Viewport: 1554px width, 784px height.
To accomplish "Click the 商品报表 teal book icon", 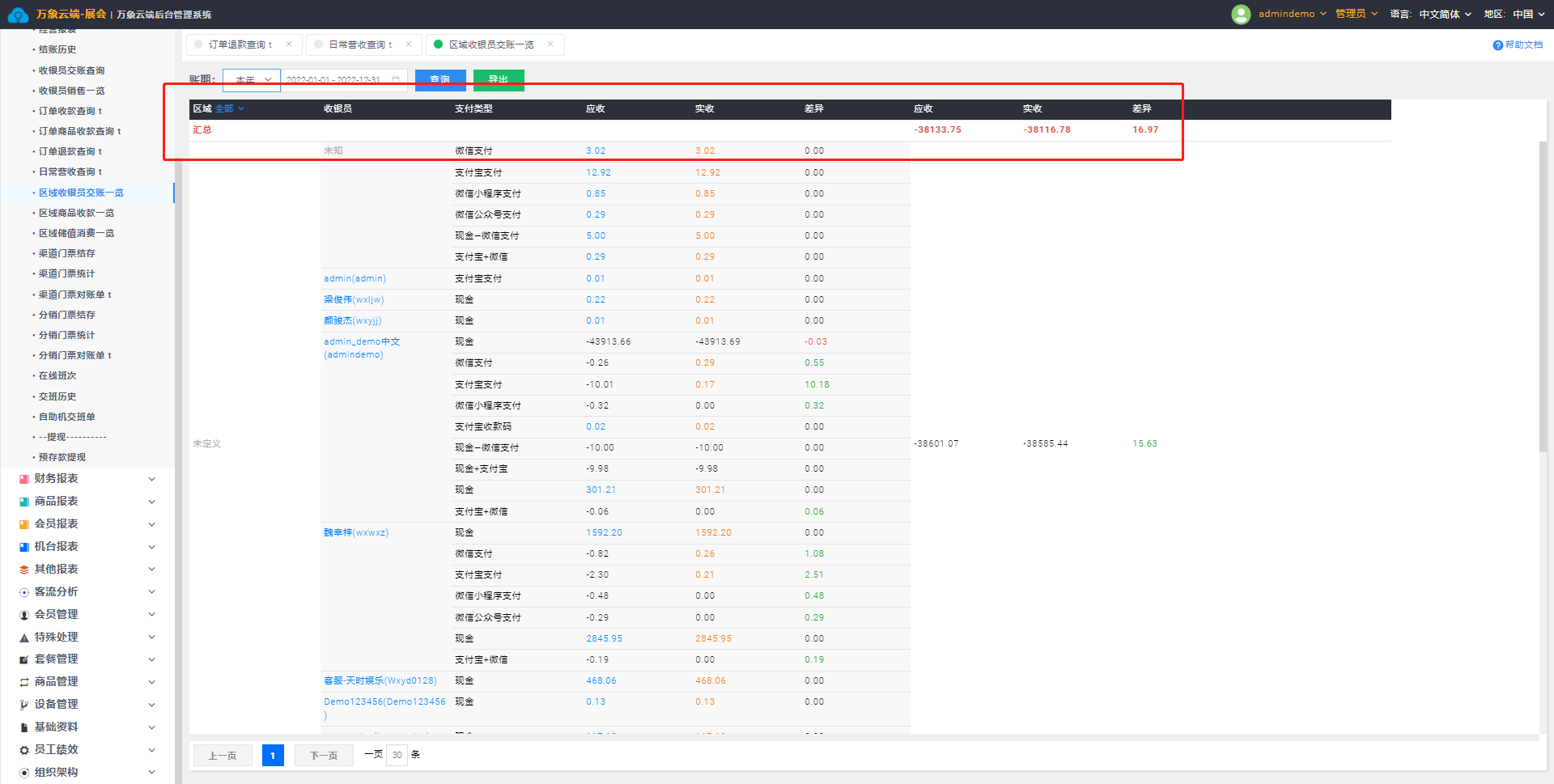I will click(24, 502).
